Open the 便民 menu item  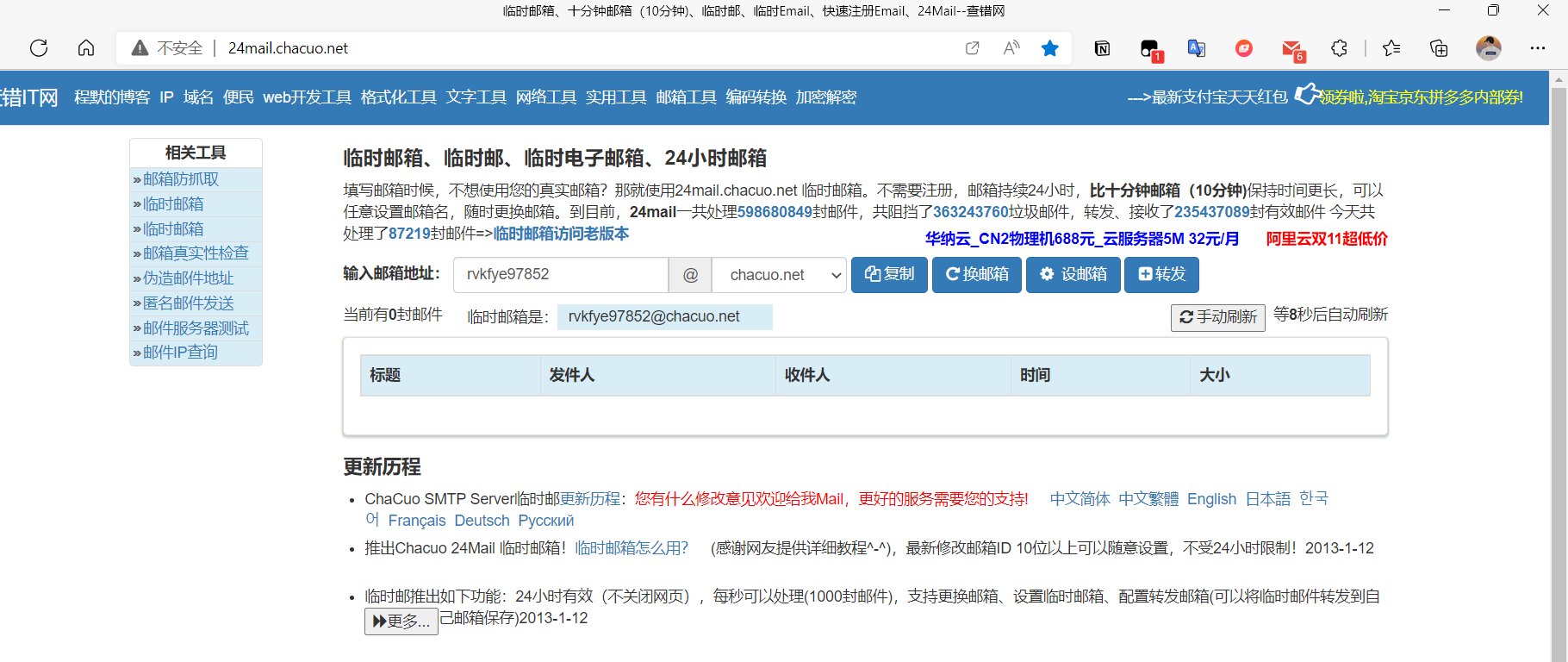coord(238,97)
